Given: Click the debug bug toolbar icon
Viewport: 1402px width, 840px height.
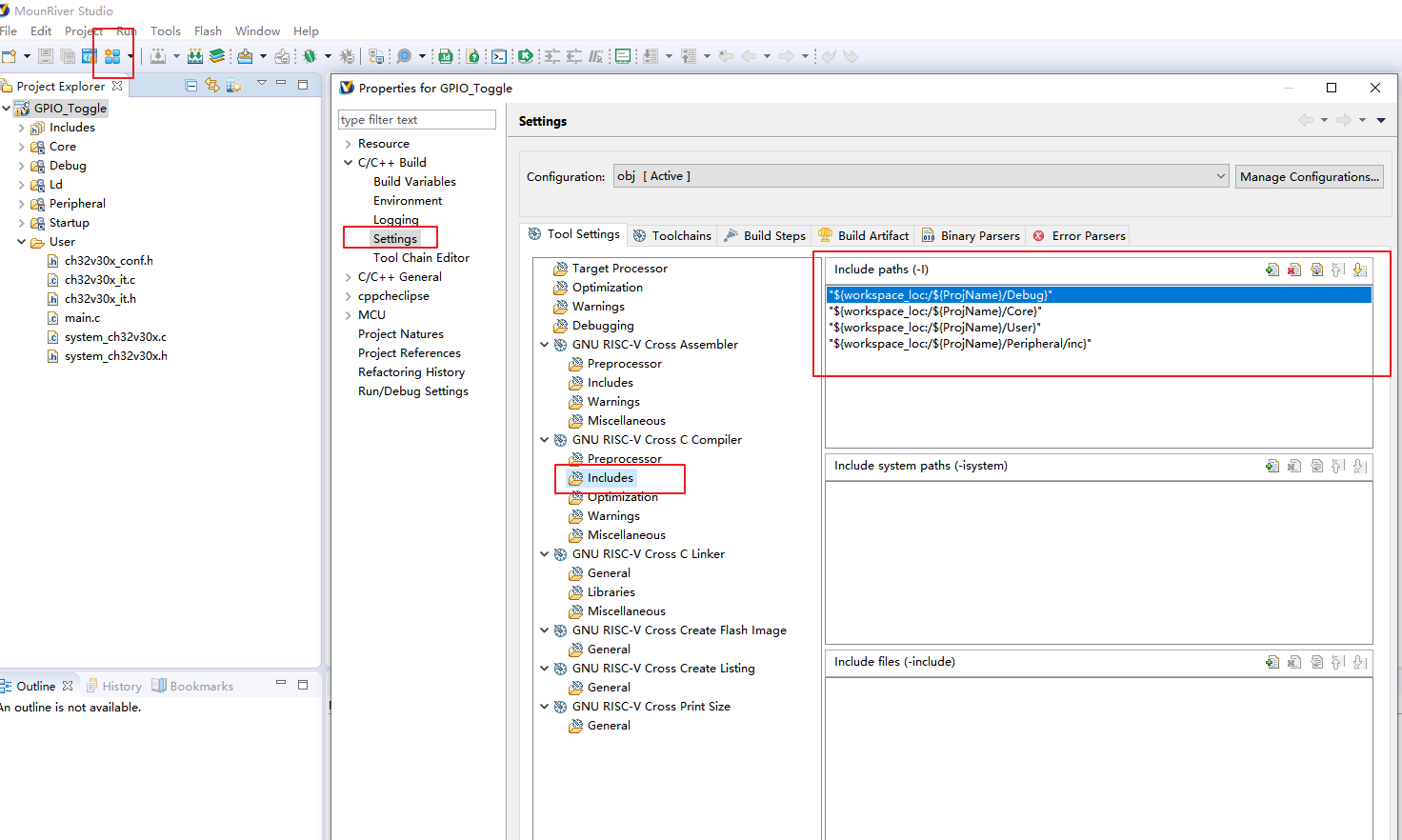Looking at the screenshot, I should tap(310, 56).
